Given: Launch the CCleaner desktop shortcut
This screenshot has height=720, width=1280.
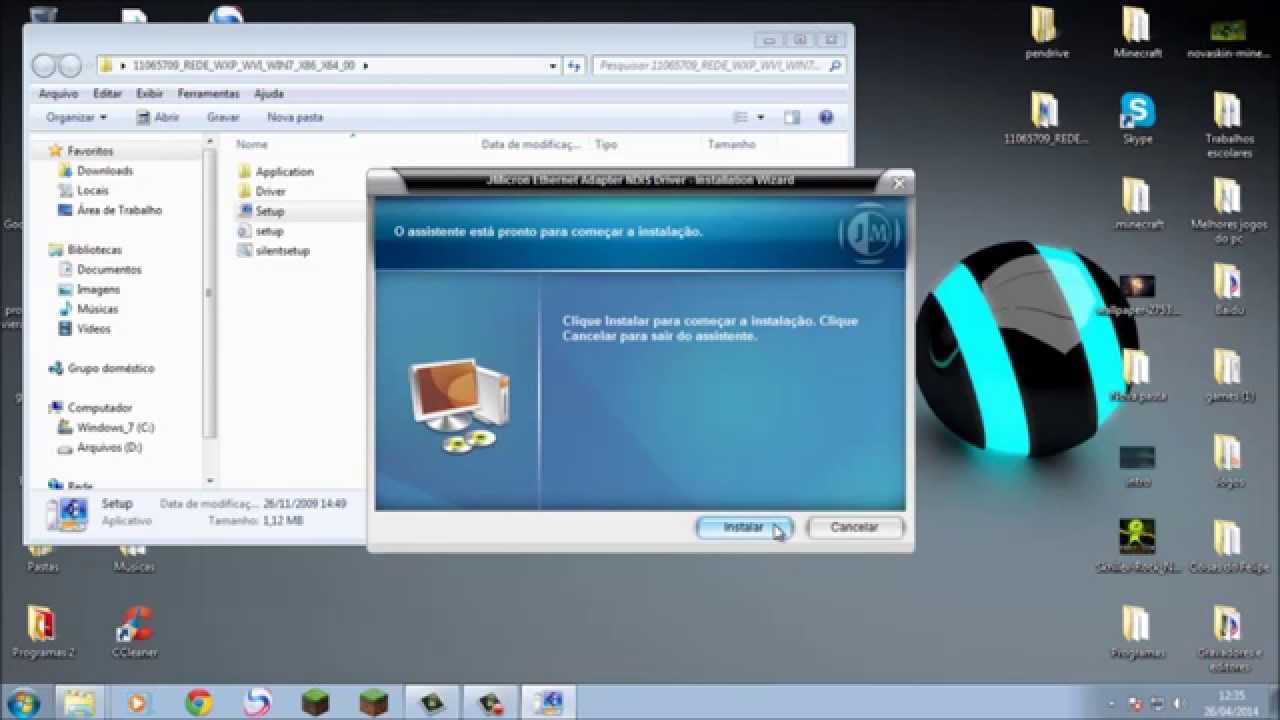Looking at the screenshot, I should (134, 633).
